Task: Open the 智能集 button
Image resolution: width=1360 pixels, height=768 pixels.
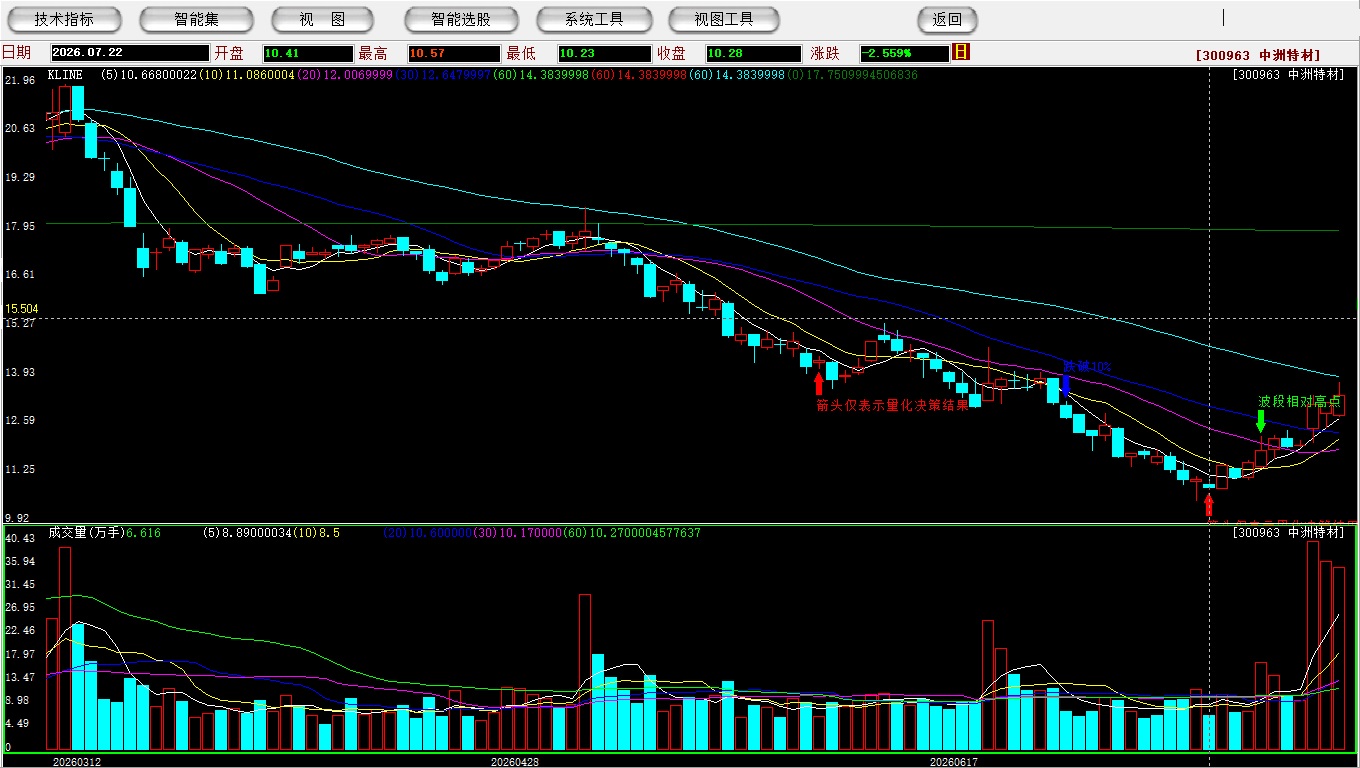Action: point(196,19)
